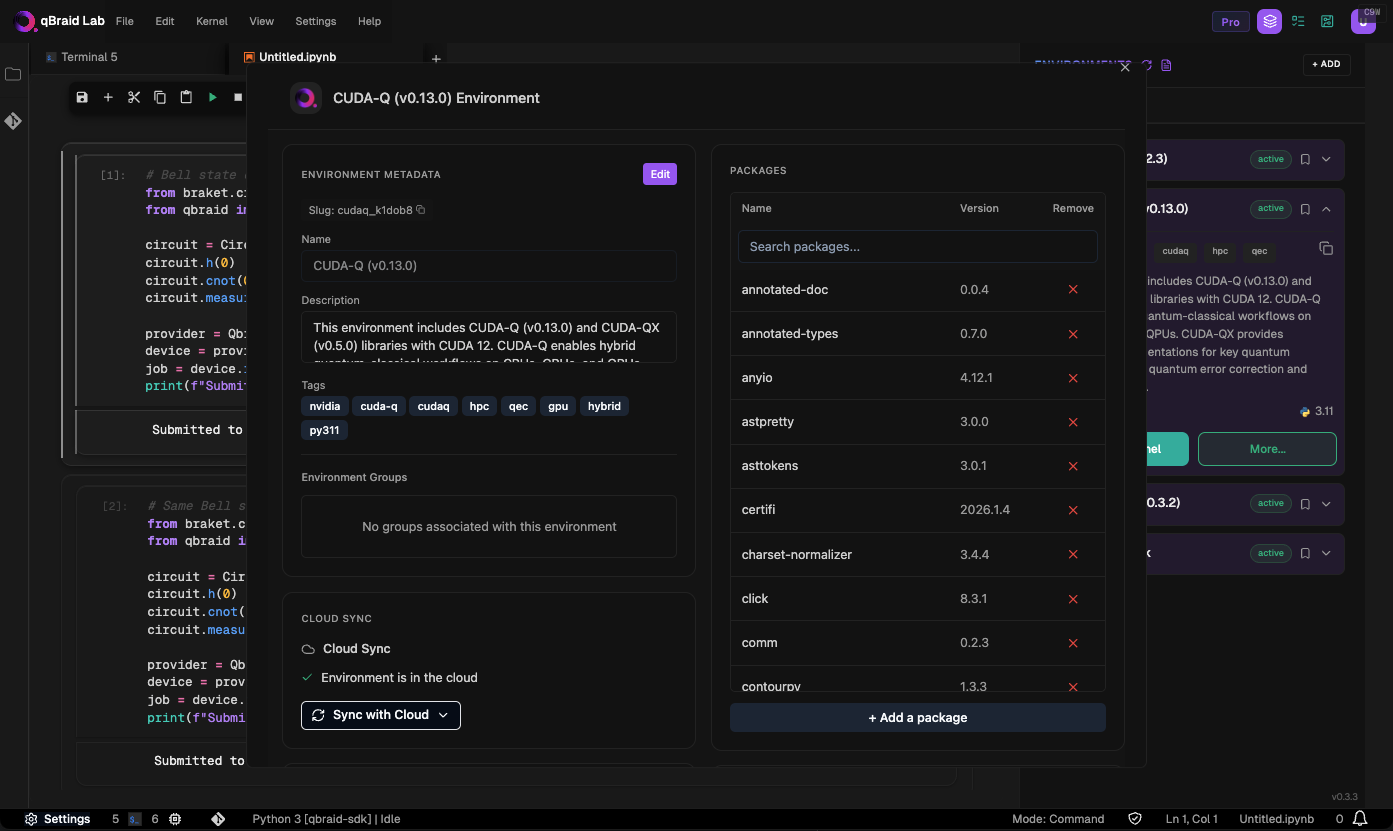Open the user account avatar

coord(1363,21)
